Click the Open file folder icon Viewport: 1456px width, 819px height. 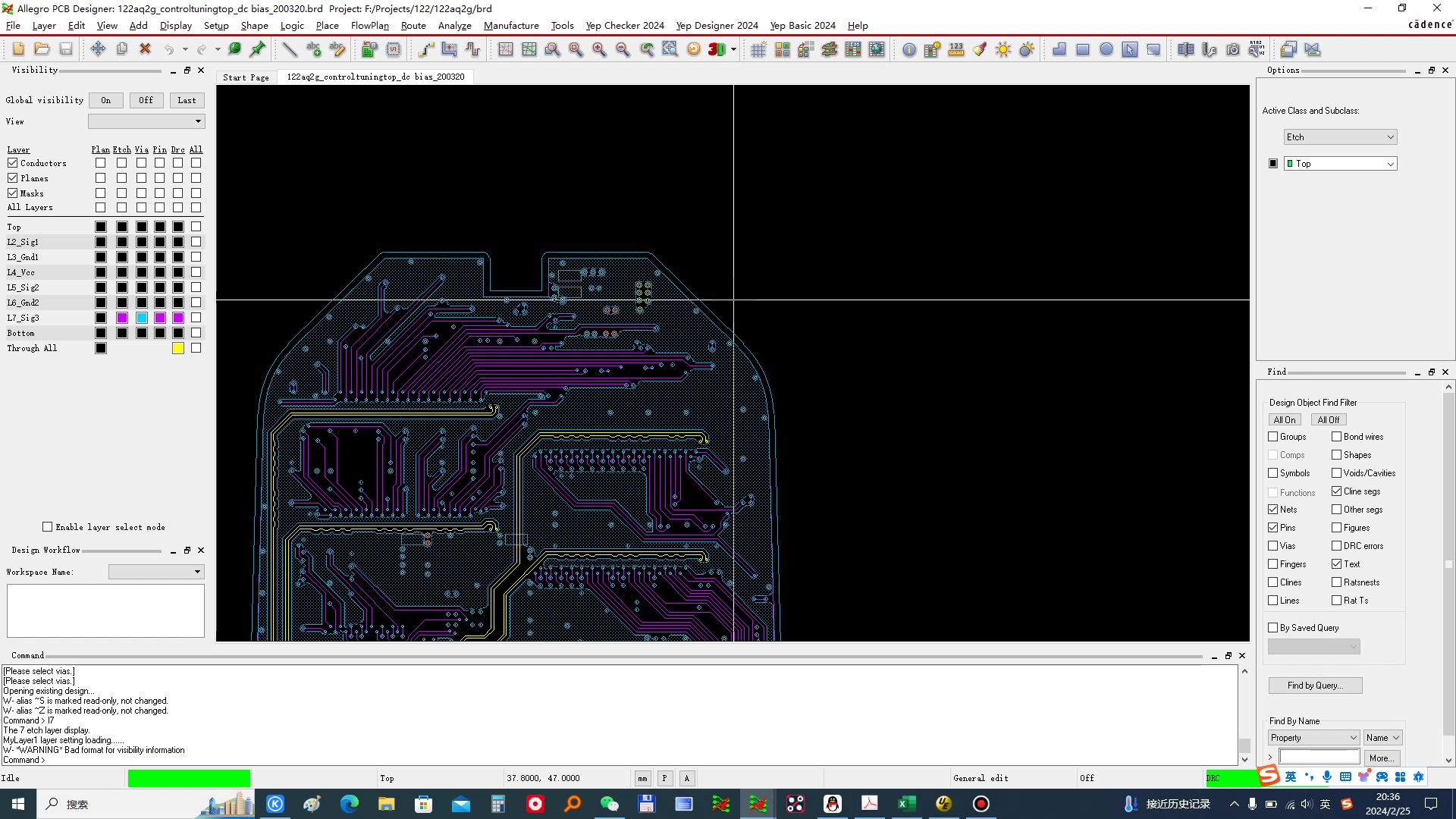coord(42,49)
